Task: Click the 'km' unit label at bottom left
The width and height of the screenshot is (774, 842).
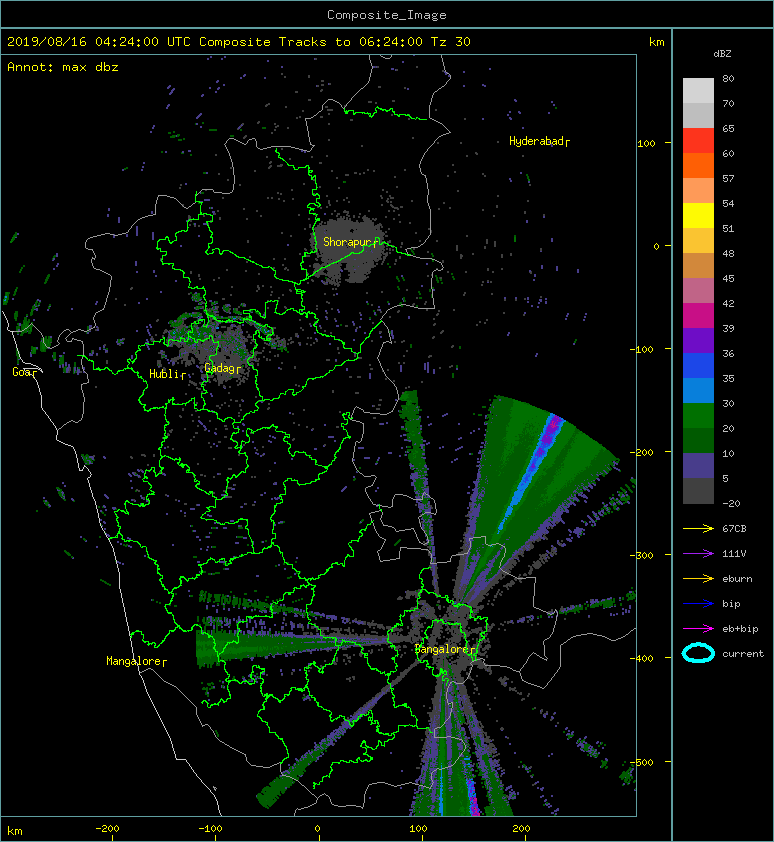Action: pos(15,831)
